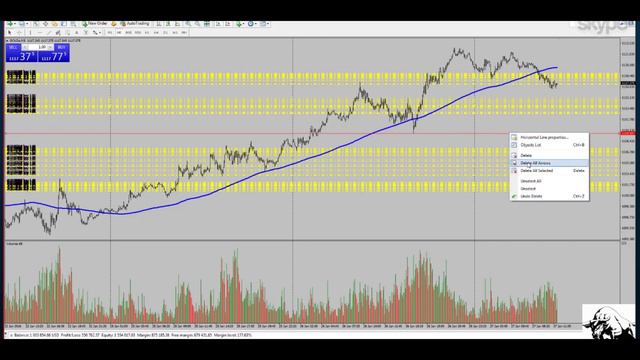Switch chart to MN timeframe
Image resolution: width=640 pixels, height=360 pixels.
click(184, 32)
